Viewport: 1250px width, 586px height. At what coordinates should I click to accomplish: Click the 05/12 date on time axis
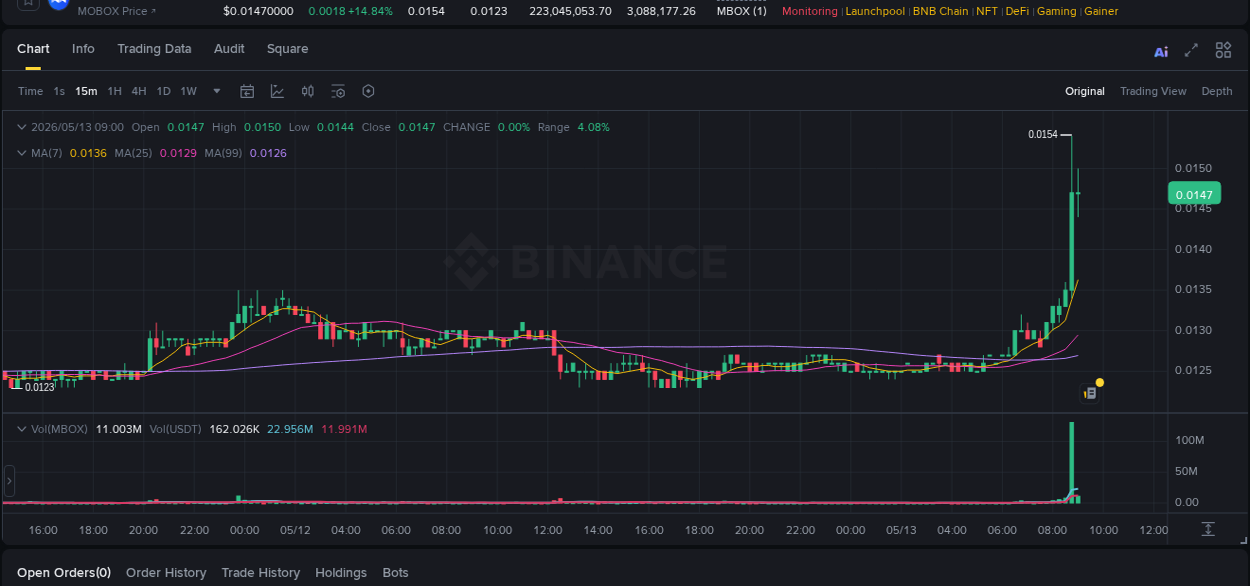pos(295,530)
